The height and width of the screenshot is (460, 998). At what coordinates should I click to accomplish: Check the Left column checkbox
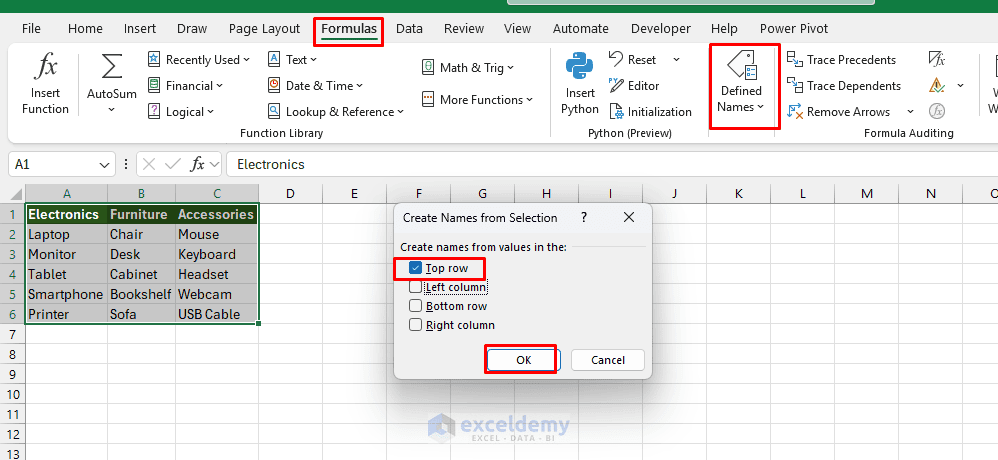coord(416,287)
